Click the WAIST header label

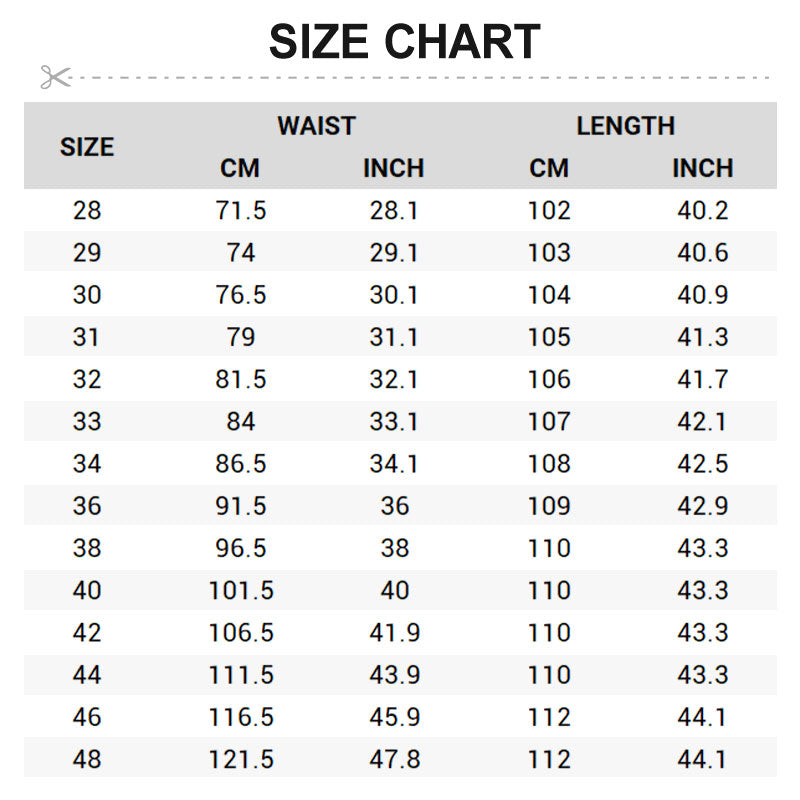coord(316,126)
